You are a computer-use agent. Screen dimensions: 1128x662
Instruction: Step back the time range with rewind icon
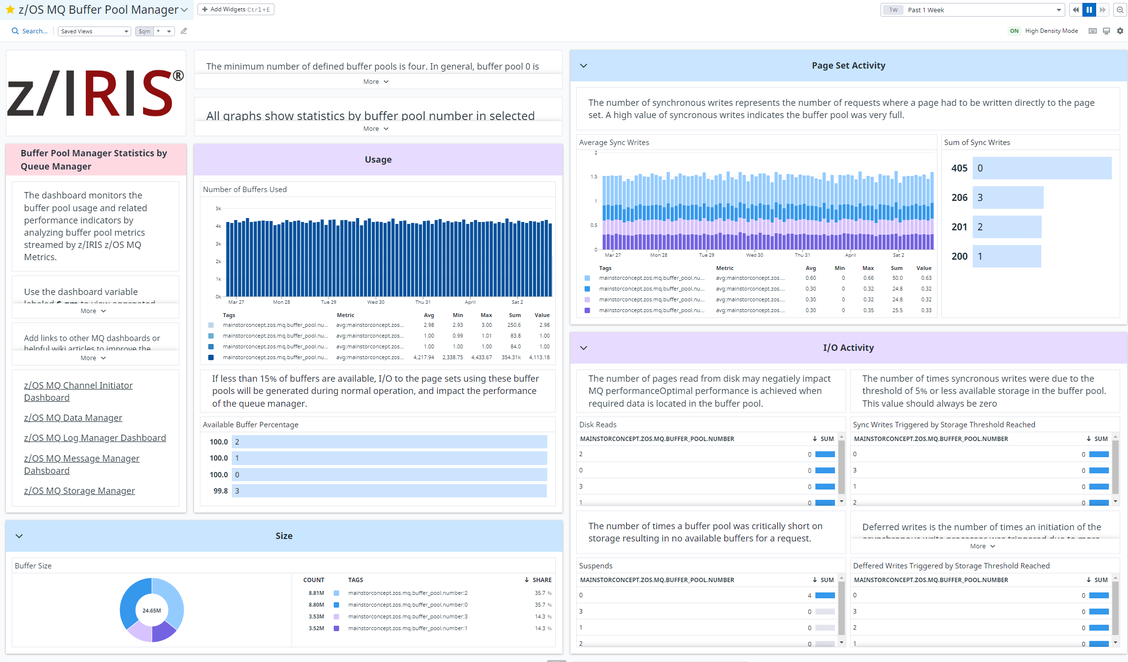click(1075, 10)
